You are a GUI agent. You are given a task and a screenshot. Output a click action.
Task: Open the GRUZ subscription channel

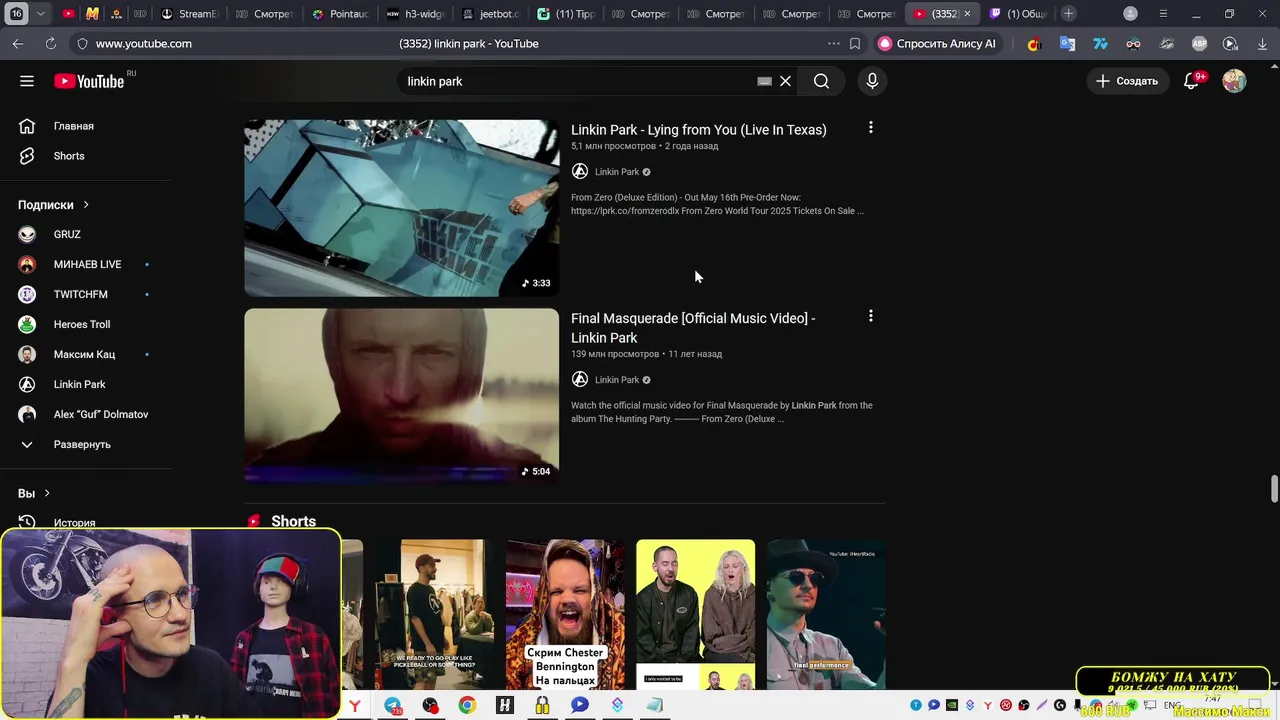tap(67, 234)
